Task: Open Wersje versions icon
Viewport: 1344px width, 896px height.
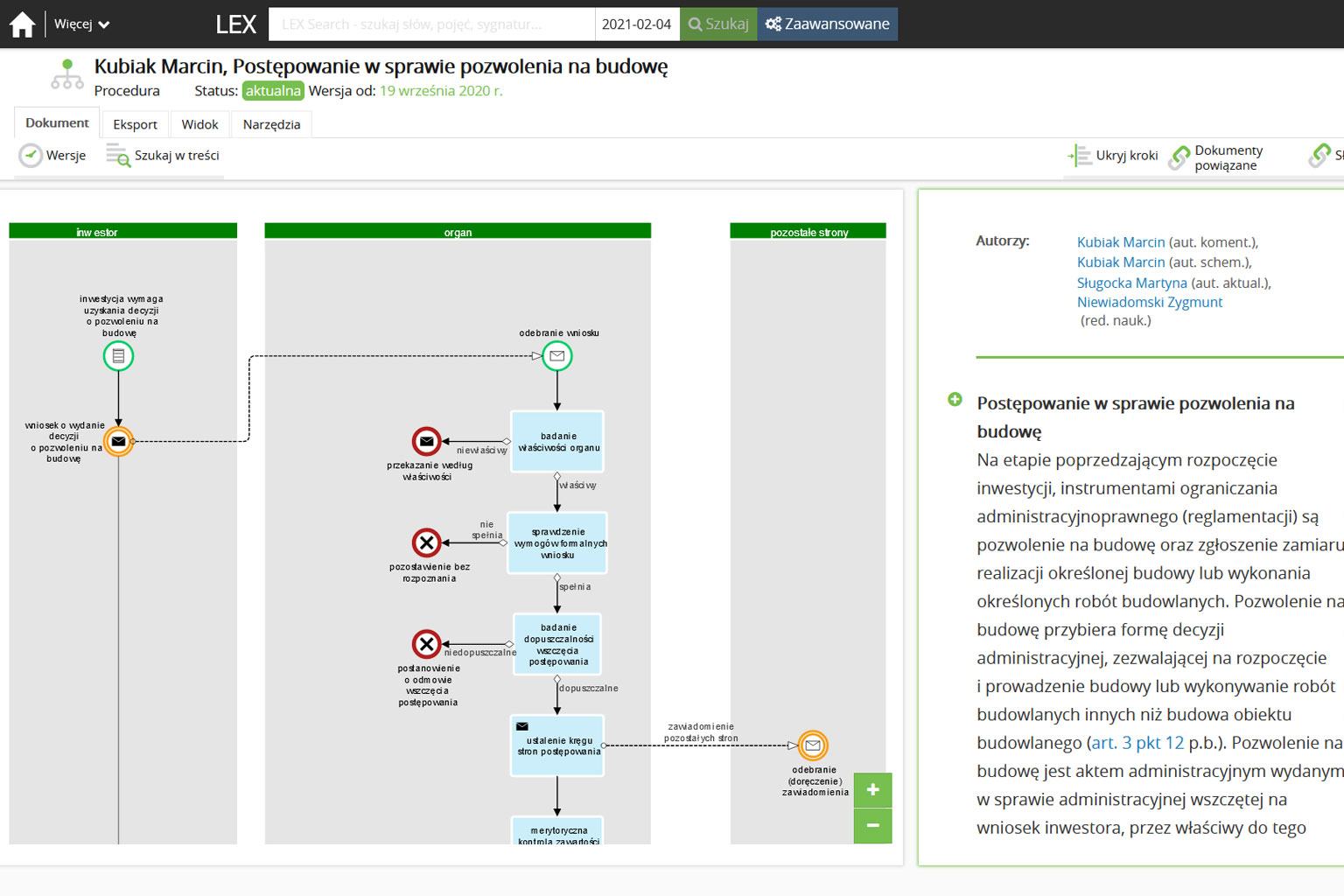Action: coord(31,156)
